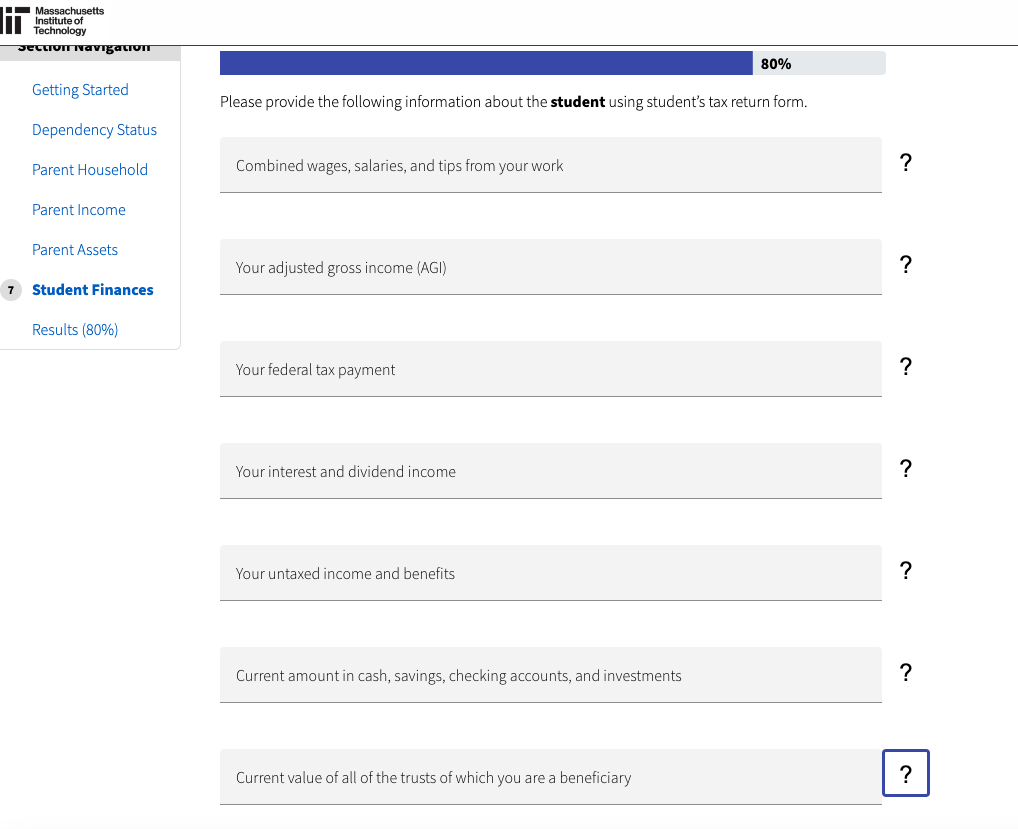Show help for interest and dividend income
Screen dimensions: 1018x829
coord(905,469)
